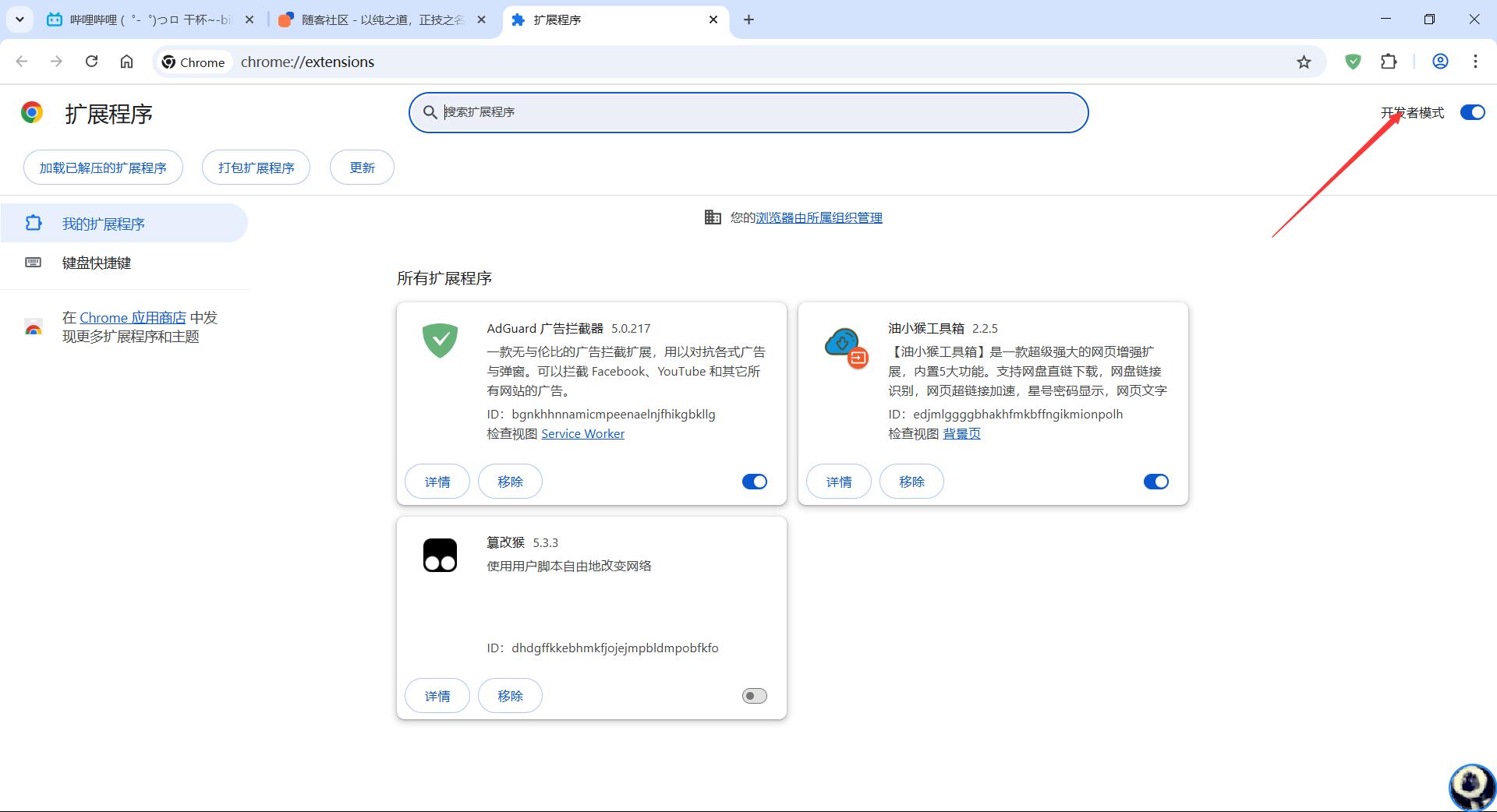Close the 随客社区 tab

(x=482, y=19)
